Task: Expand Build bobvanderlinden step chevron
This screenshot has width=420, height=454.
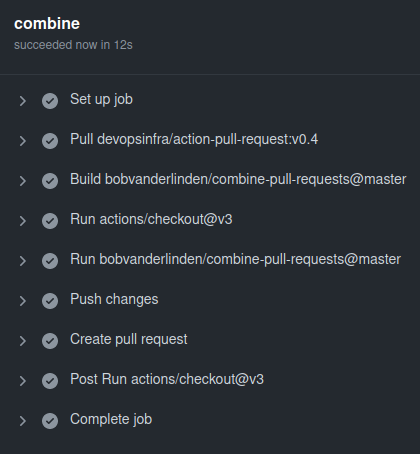Action: [x=23, y=181]
